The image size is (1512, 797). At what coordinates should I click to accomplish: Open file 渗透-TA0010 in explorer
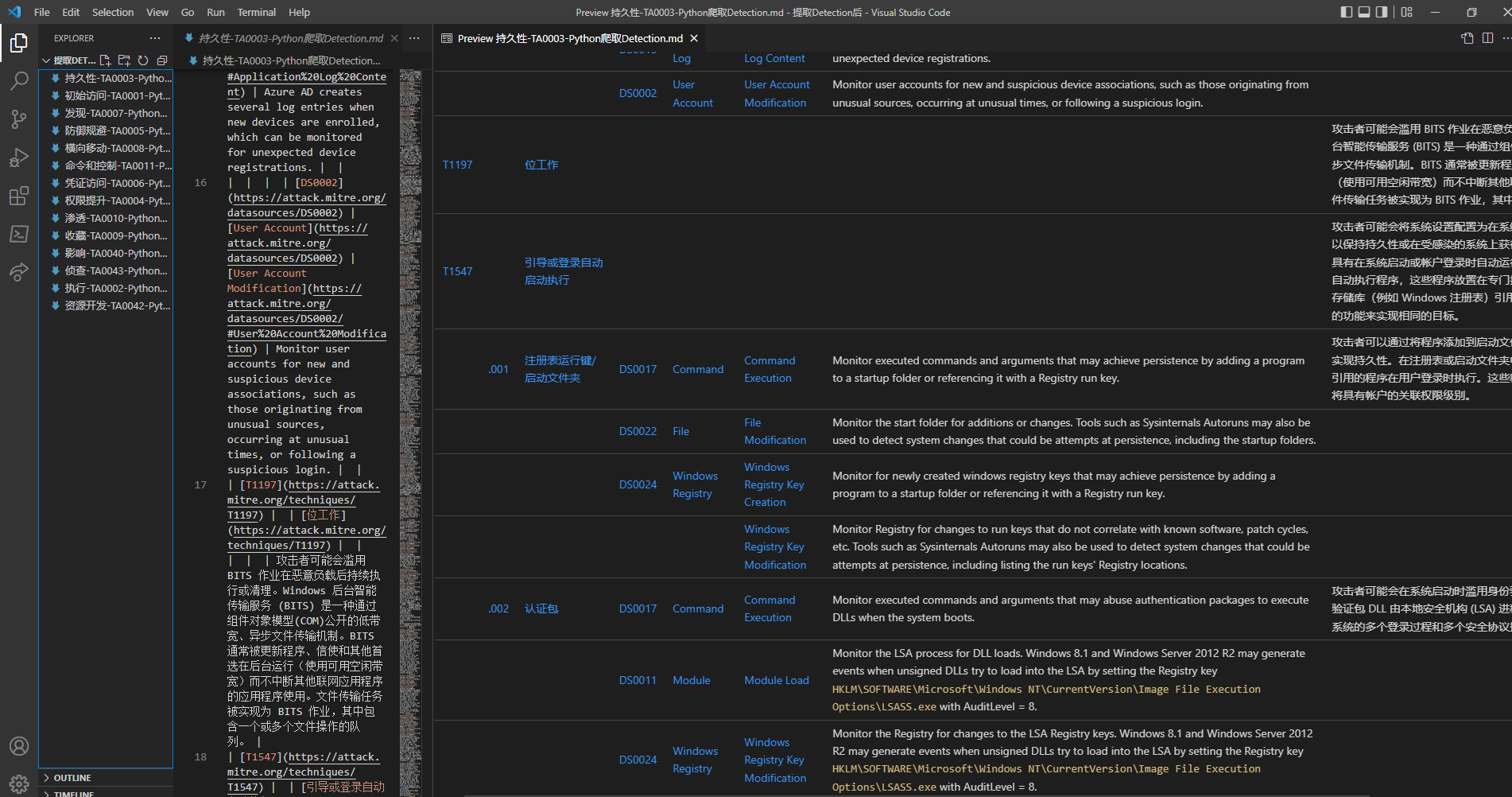(106, 218)
